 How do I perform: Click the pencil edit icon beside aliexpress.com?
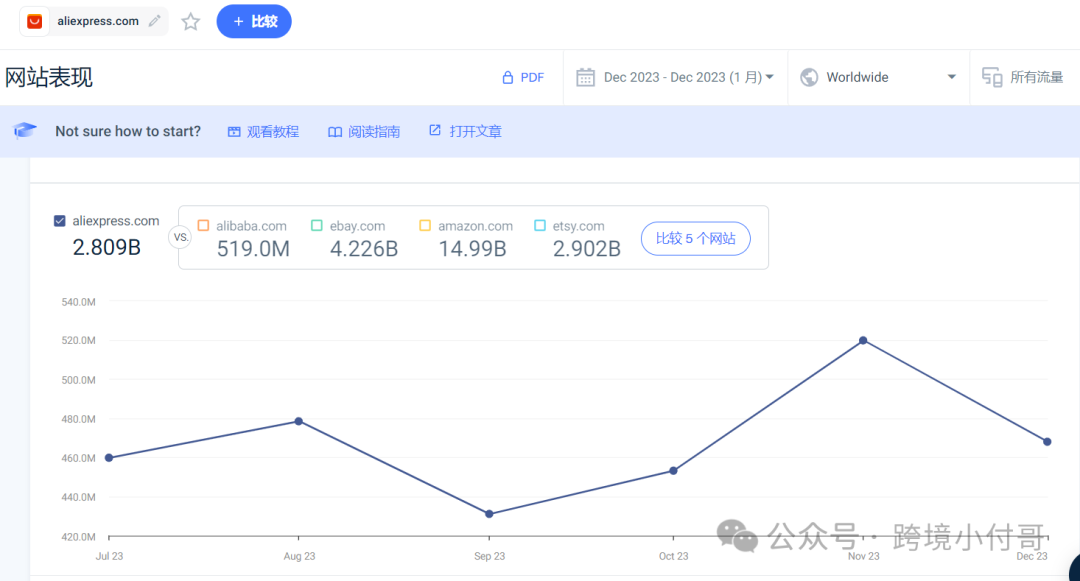click(154, 21)
